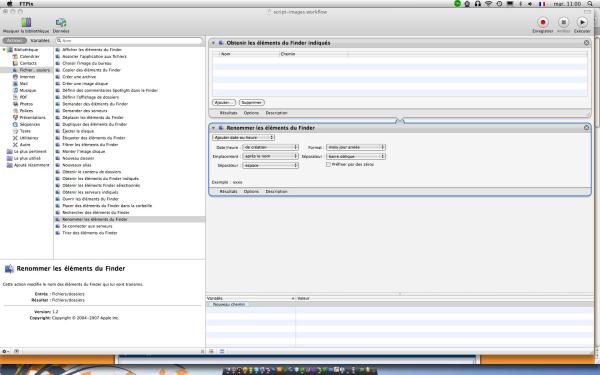Viewport: 600px width, 375px height.
Task: Click the action search field
Action: point(129,41)
